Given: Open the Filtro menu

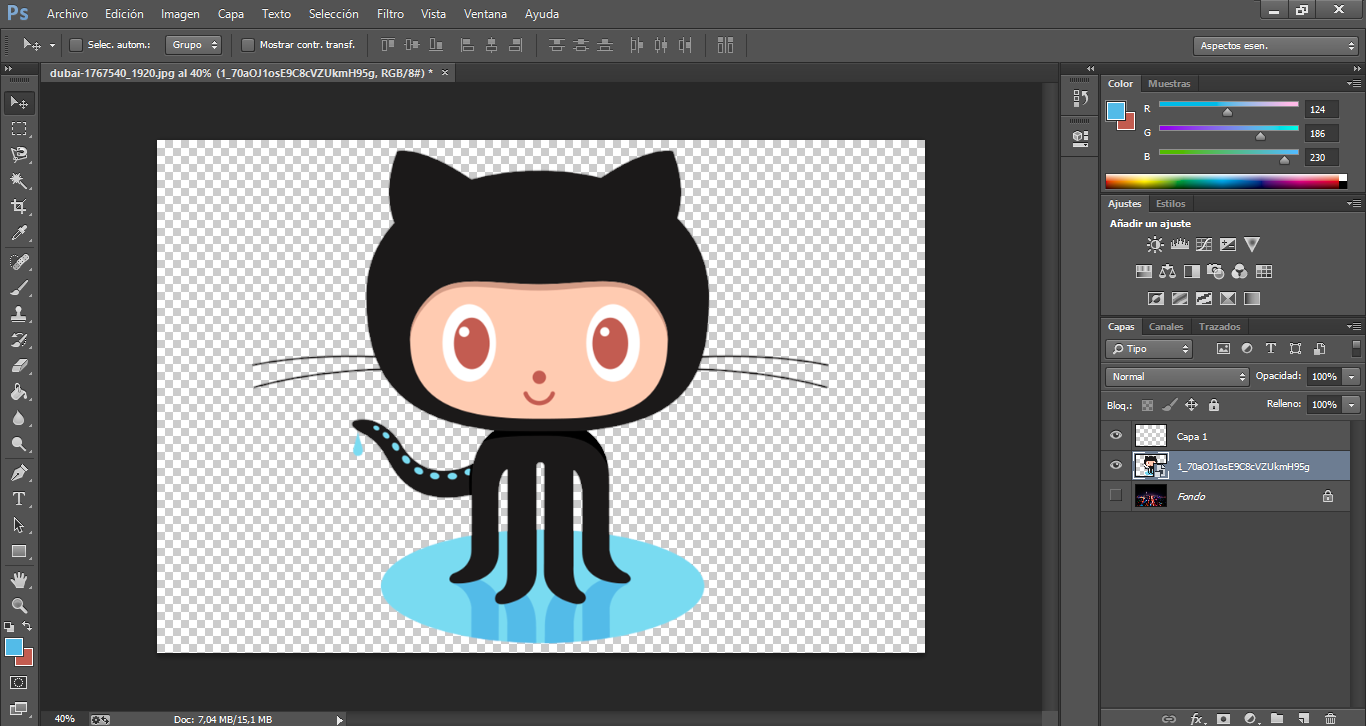Looking at the screenshot, I should tap(391, 14).
